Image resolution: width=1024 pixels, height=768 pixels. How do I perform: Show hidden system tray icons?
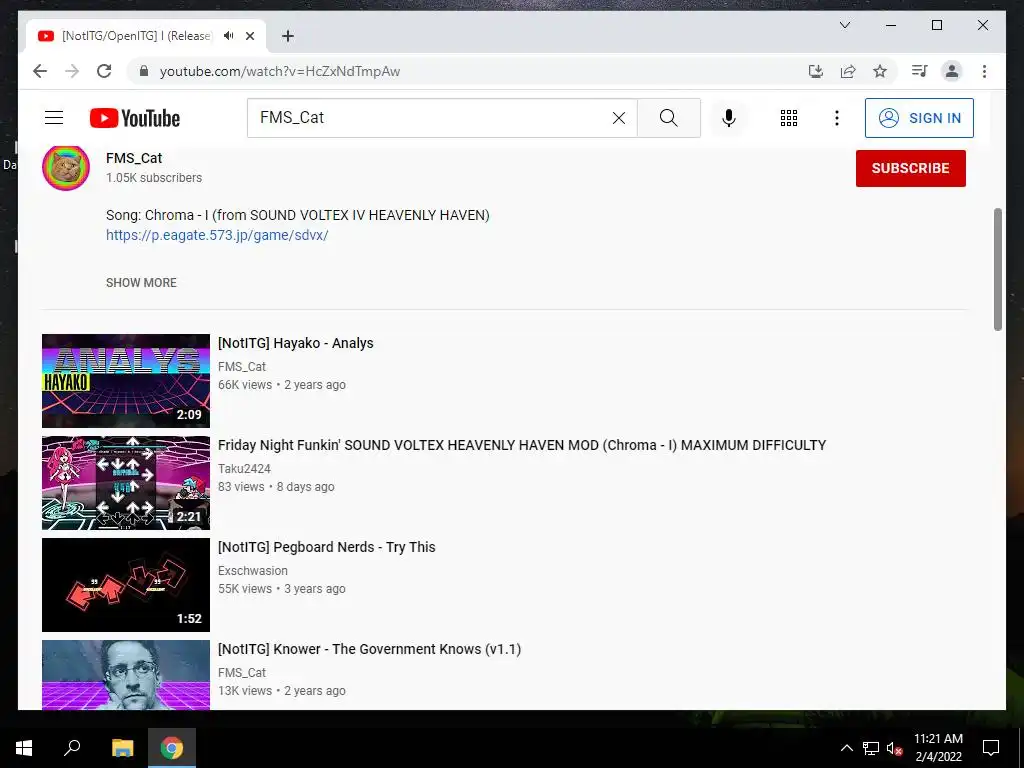point(846,748)
